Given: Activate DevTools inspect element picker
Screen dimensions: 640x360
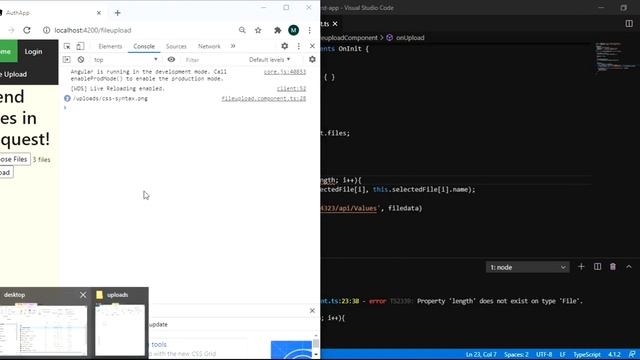Looking at the screenshot, I should point(67,46).
